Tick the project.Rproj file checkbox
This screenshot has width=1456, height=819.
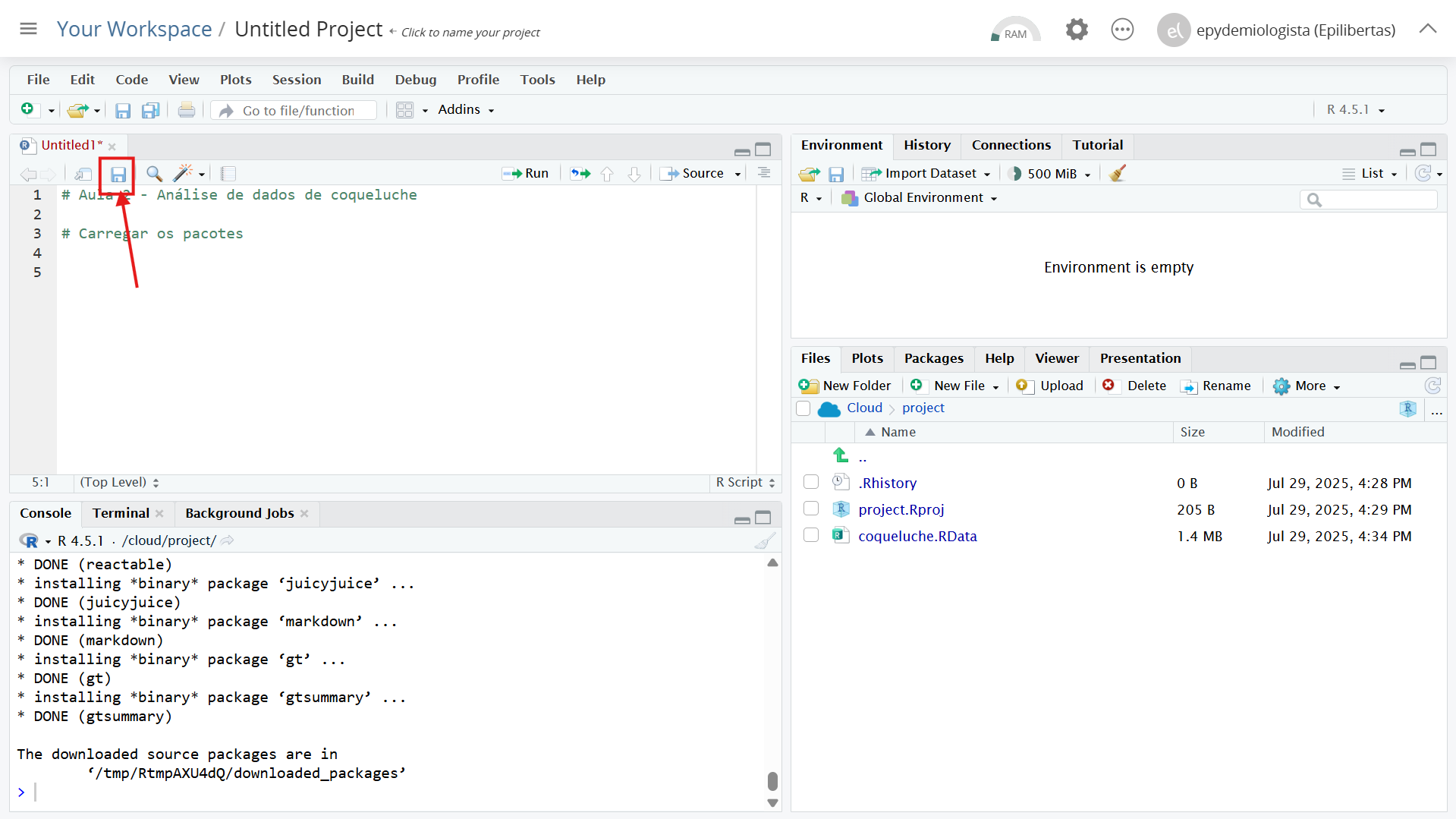point(811,509)
